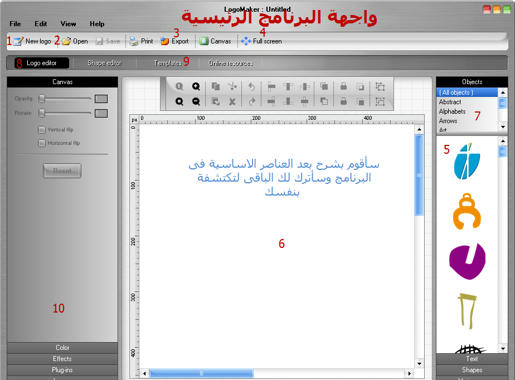Expand the Effects panel section
The width and height of the screenshot is (515, 380).
pos(62,359)
